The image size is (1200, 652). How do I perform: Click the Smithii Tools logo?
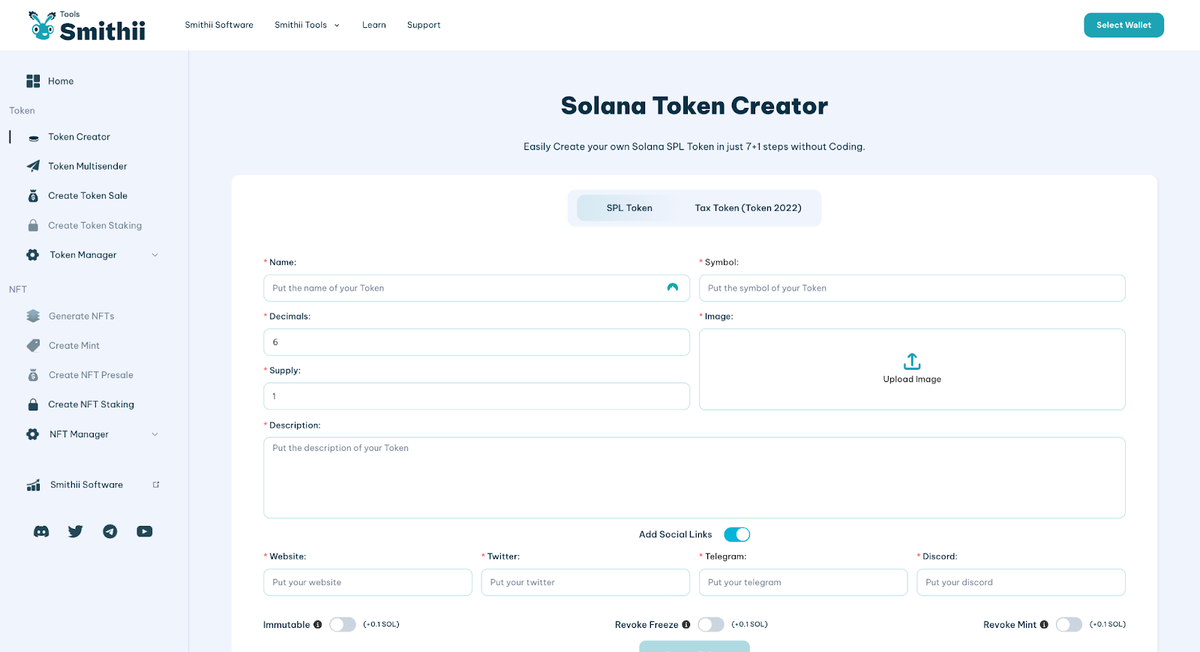(x=87, y=26)
